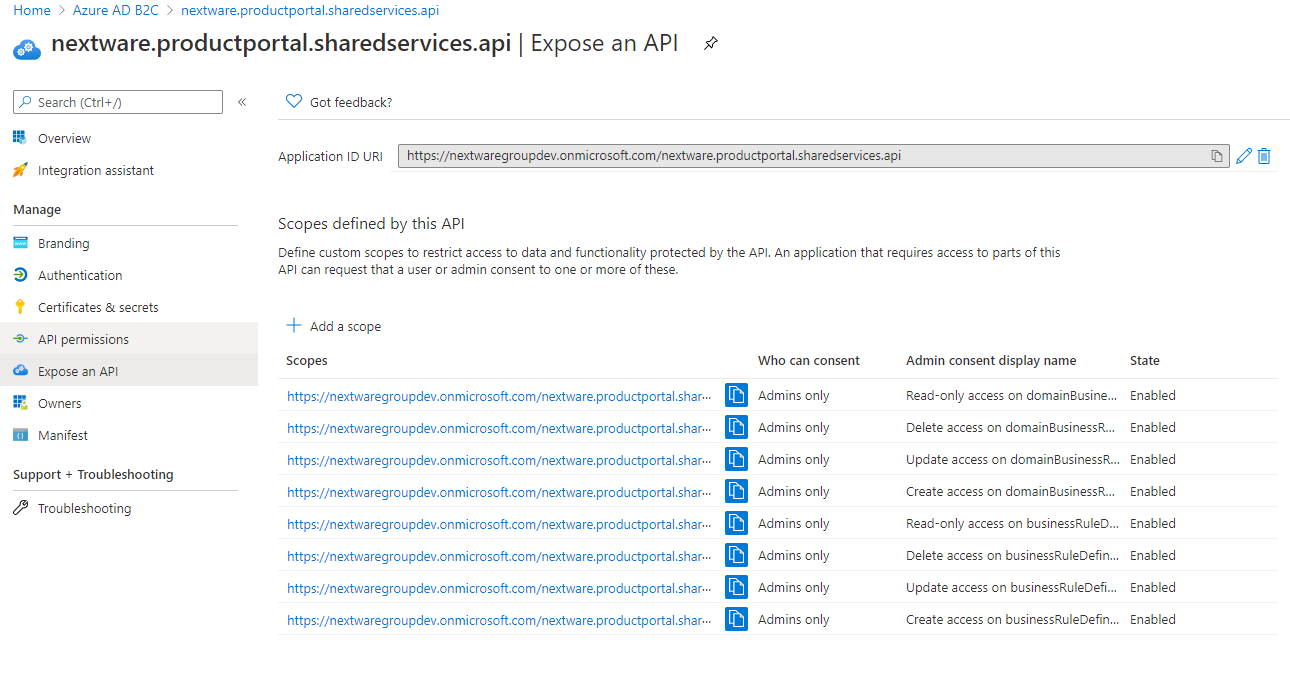Click Got feedback?

[351, 102]
